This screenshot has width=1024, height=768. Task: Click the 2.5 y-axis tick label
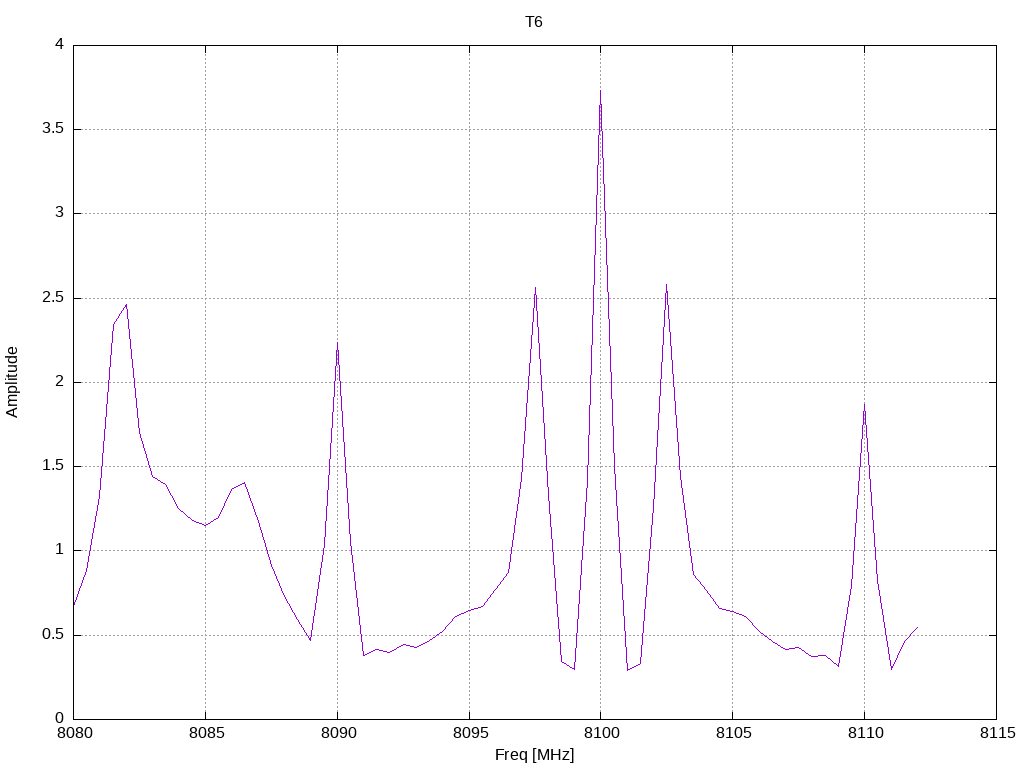click(53, 298)
